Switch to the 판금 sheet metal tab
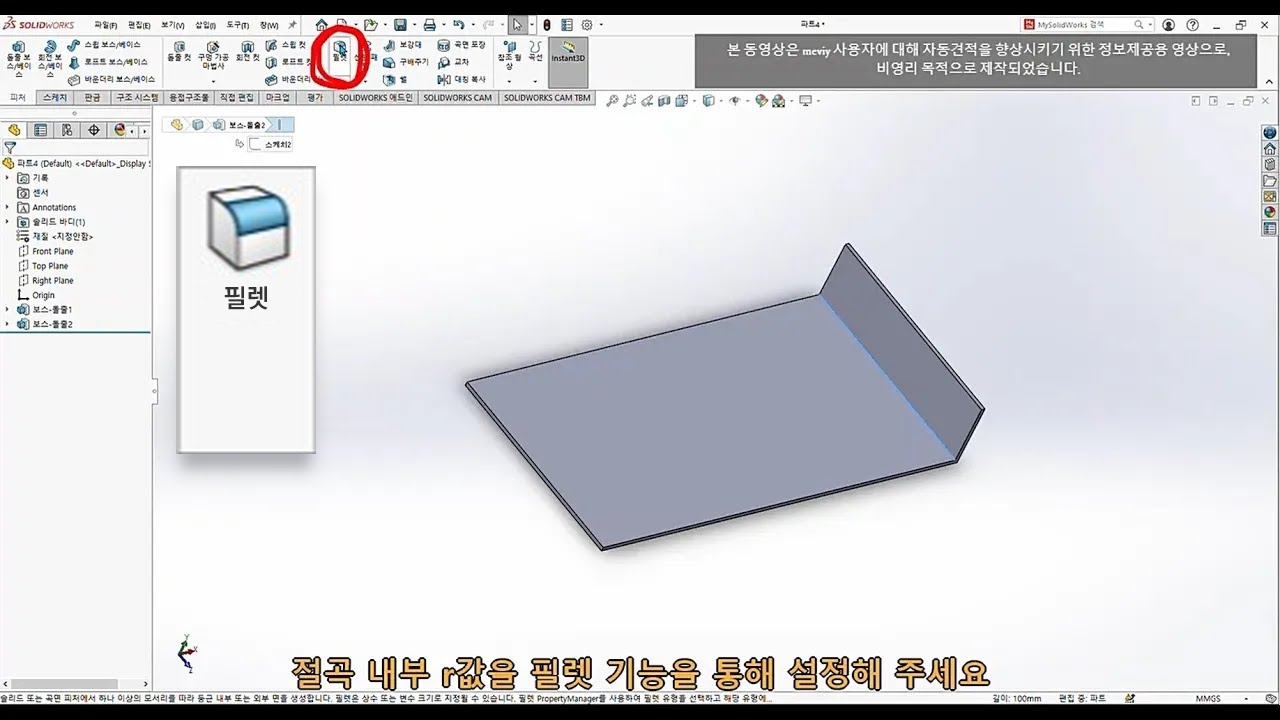The height and width of the screenshot is (720, 1280). coord(92,98)
